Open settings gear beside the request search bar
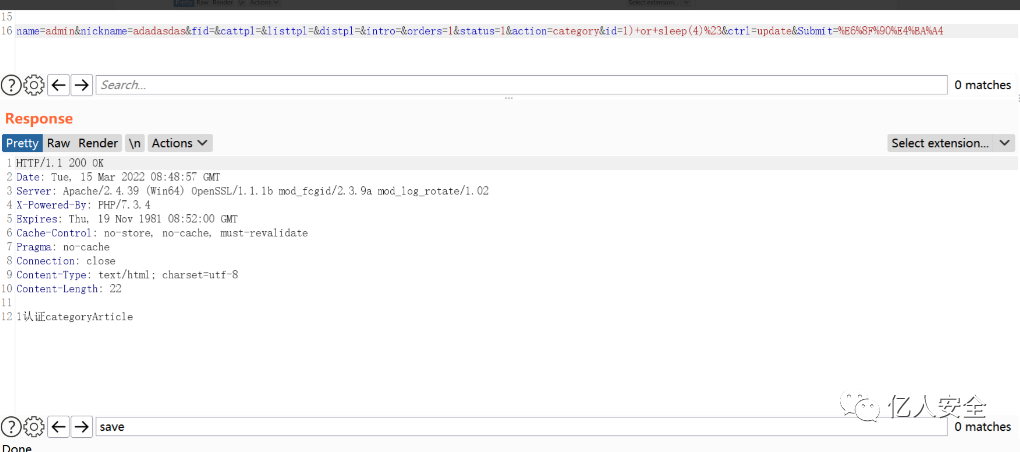1020x452 pixels. 34,85
